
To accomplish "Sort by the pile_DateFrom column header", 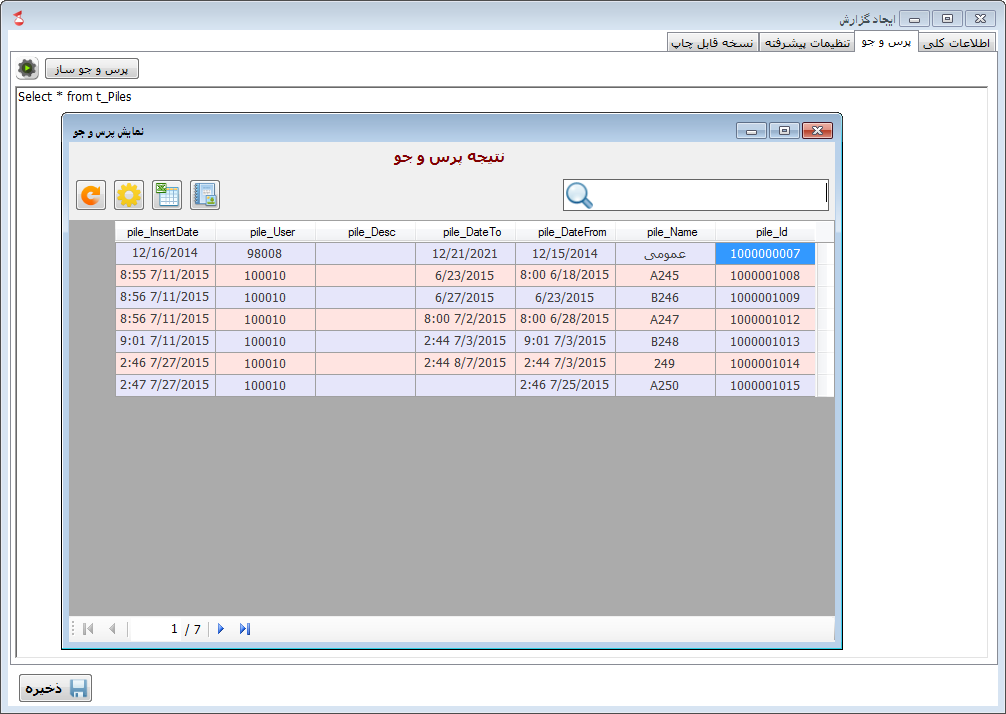I will (565, 232).
